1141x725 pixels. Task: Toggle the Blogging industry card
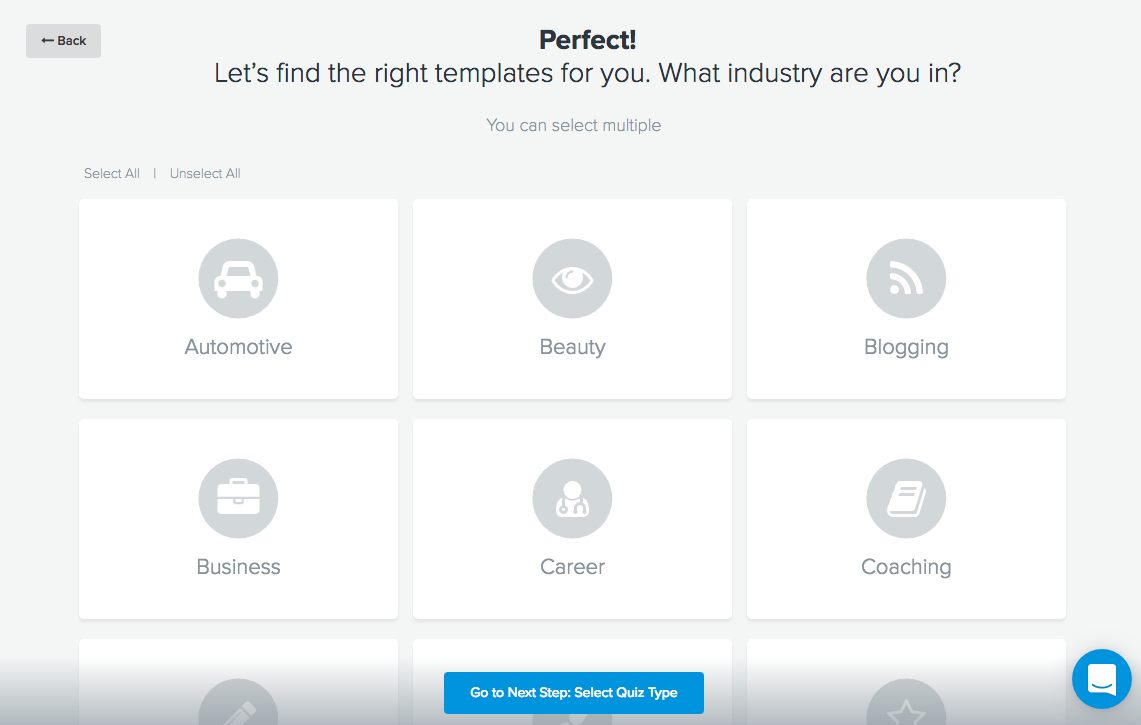point(906,299)
